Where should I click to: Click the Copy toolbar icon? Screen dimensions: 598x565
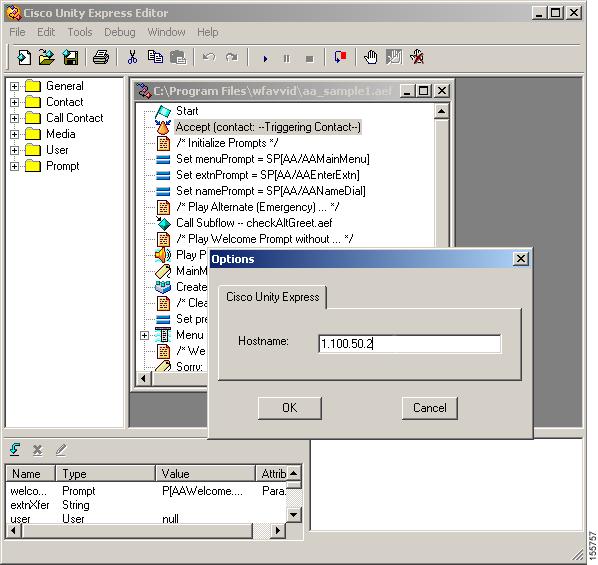(155, 57)
